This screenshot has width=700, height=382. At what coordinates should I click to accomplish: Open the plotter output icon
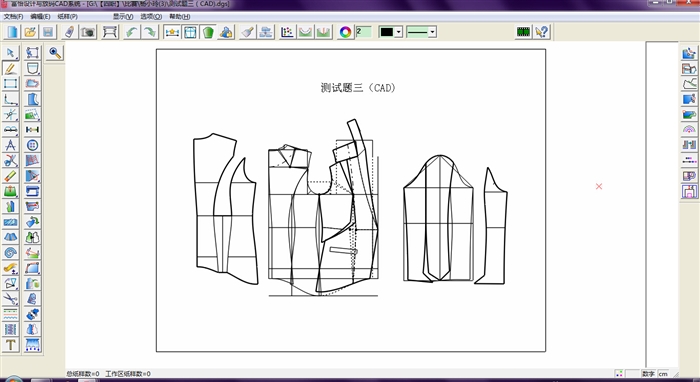coord(110,32)
